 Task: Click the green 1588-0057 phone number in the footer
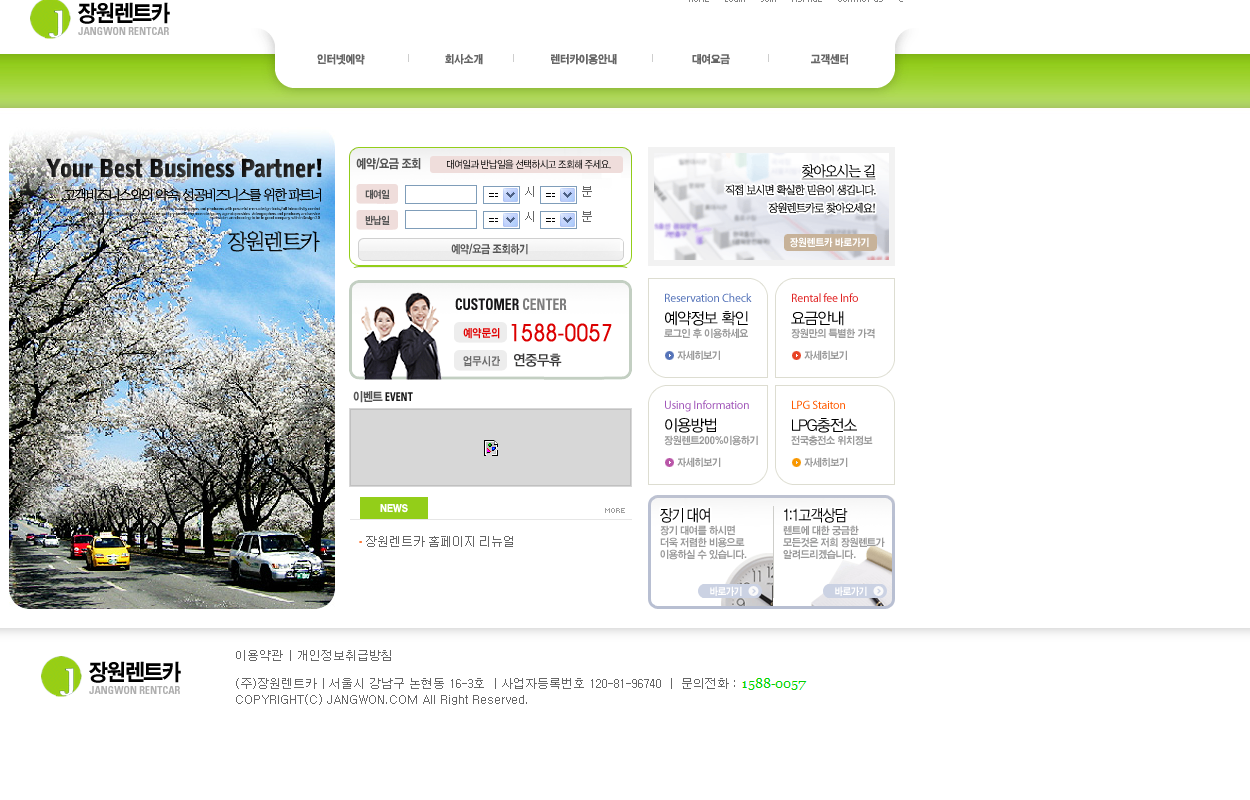click(x=774, y=684)
